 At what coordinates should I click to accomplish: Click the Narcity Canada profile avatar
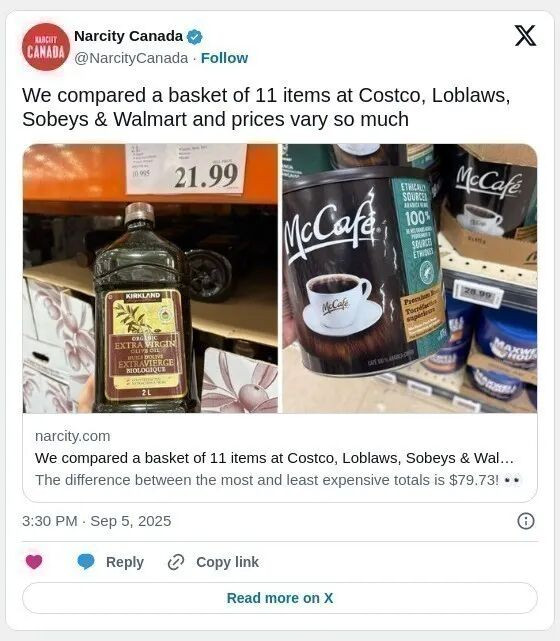click(x=45, y=47)
